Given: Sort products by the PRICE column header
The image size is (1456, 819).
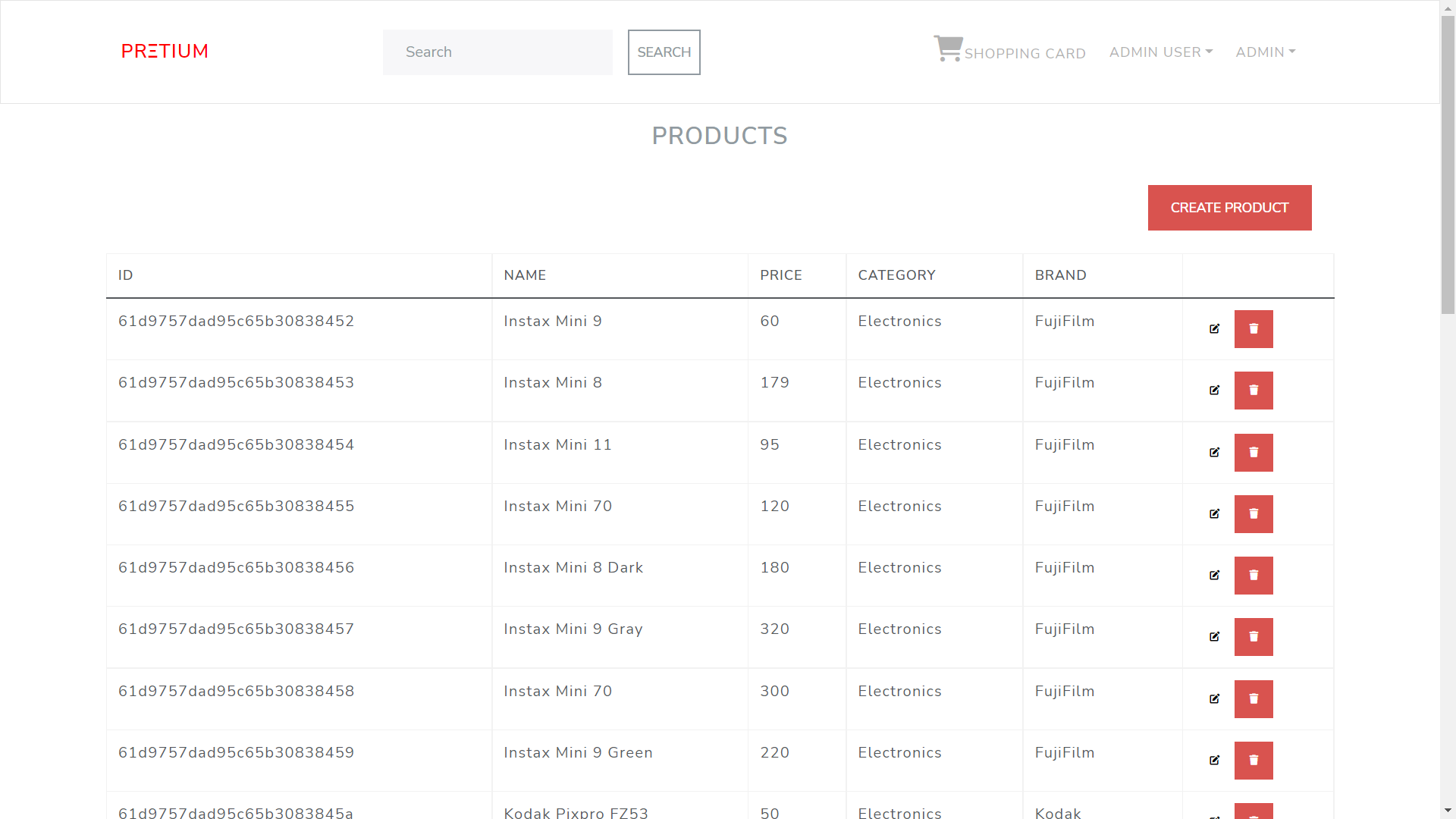Looking at the screenshot, I should click(x=780, y=275).
